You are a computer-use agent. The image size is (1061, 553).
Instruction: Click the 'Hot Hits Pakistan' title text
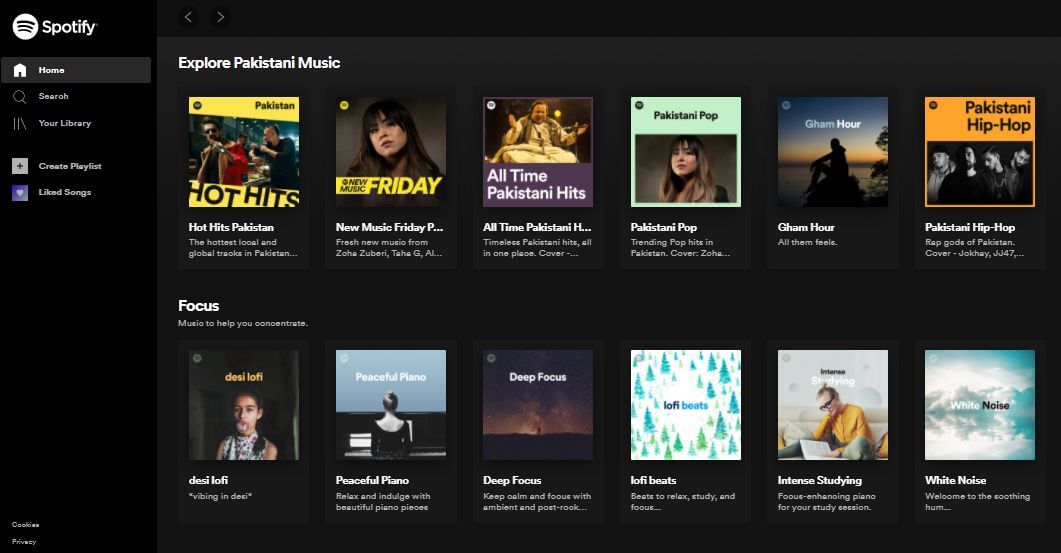pos(231,227)
